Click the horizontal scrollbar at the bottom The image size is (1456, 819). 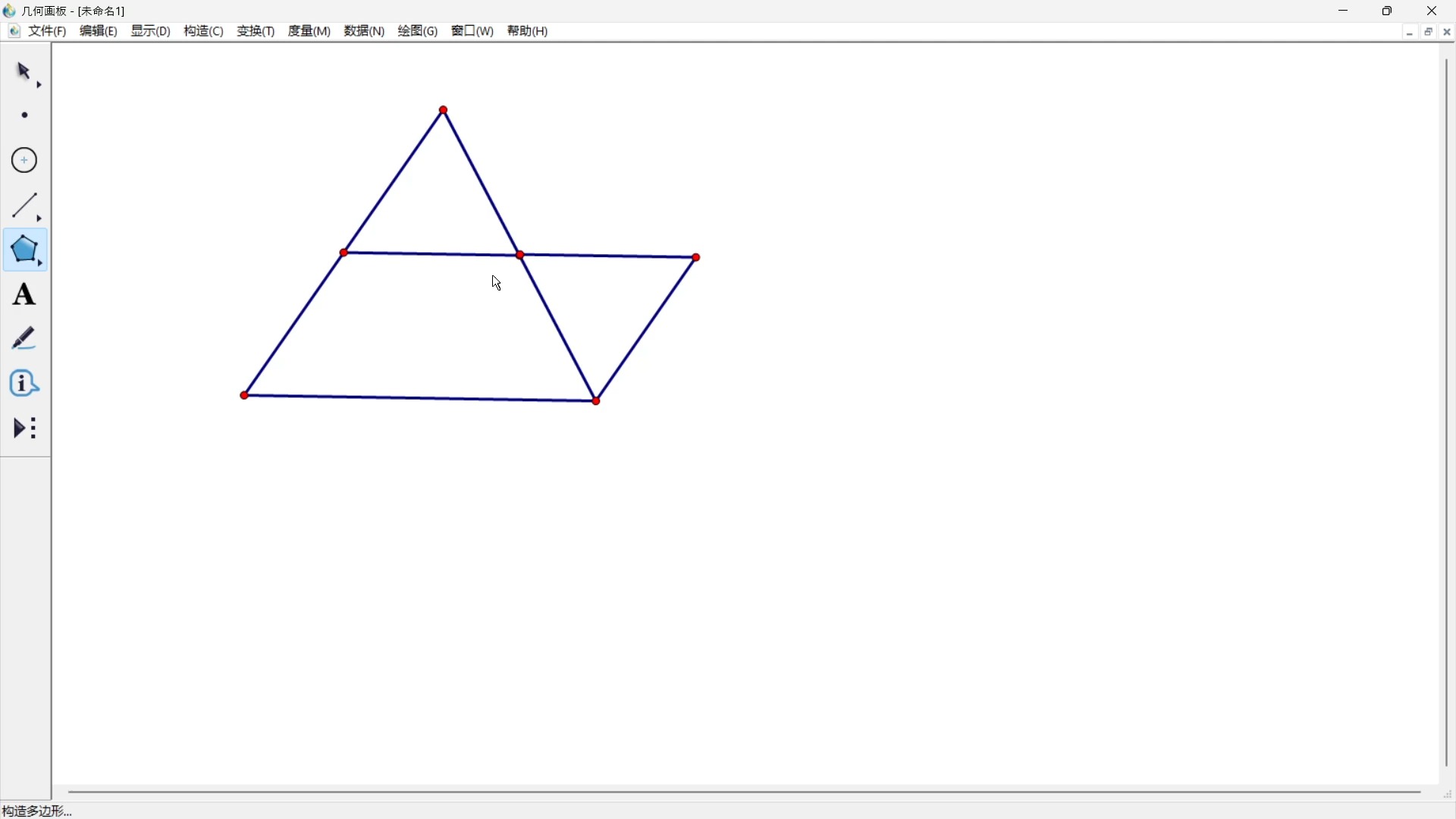click(745, 793)
